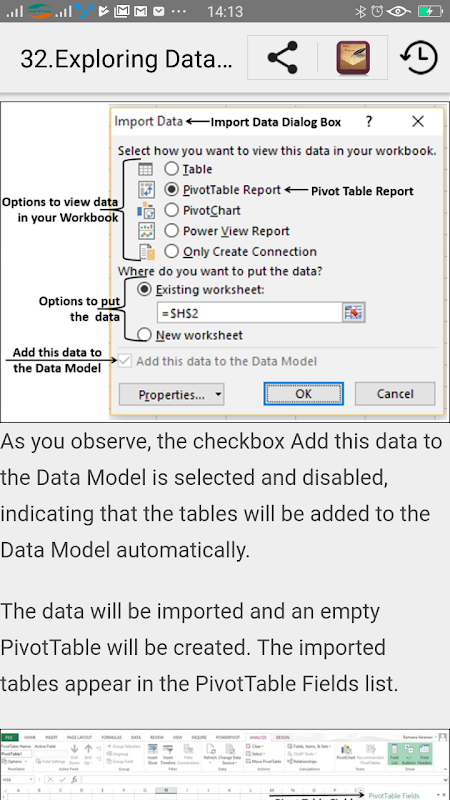Click the Only Create Connection icon

[147, 252]
